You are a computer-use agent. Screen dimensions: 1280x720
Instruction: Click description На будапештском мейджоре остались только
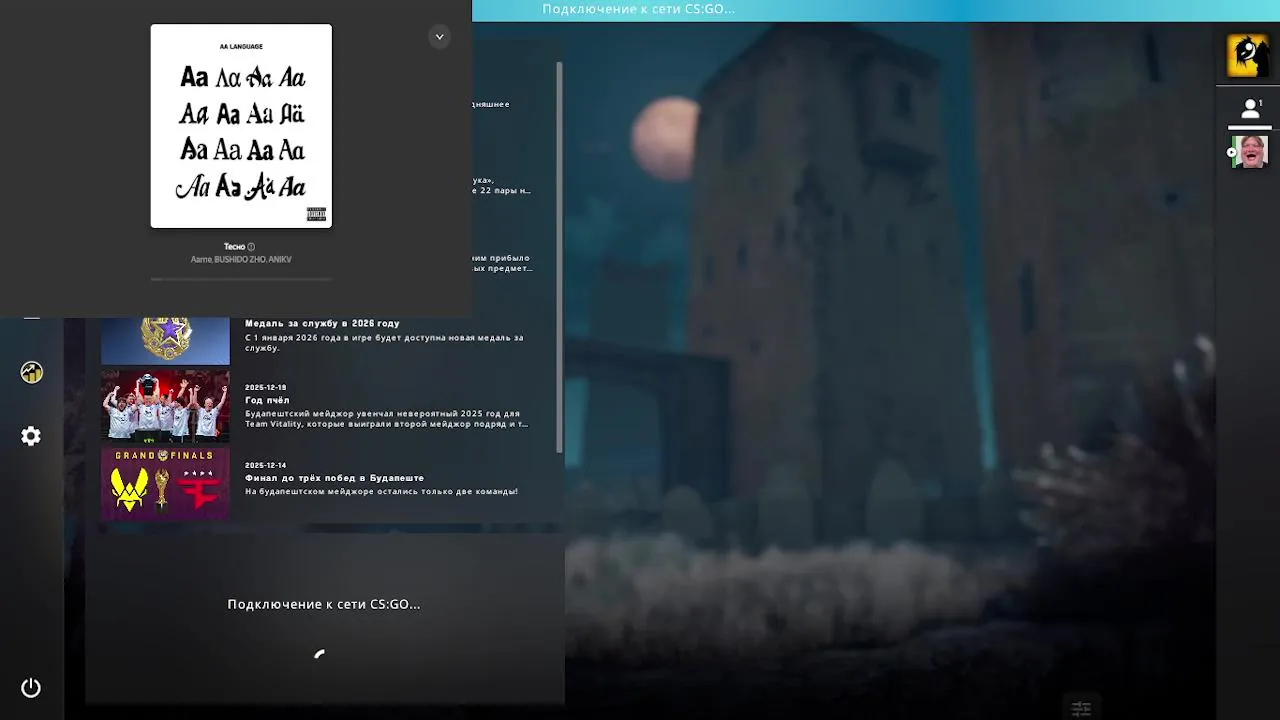[x=381, y=492]
